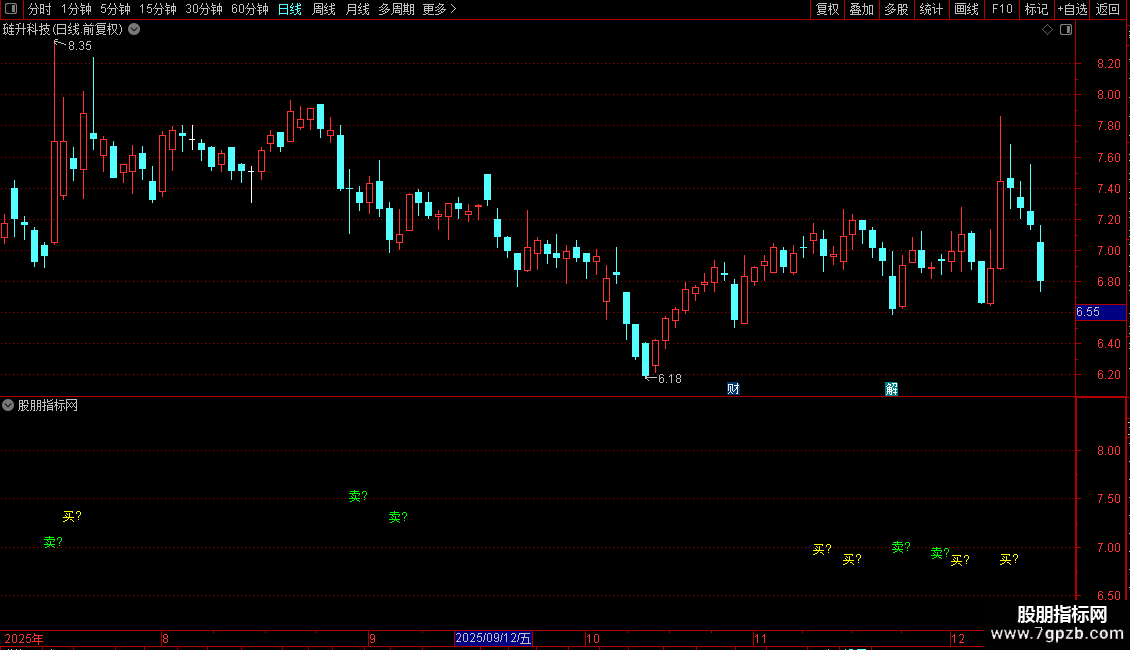This screenshot has height=650, width=1130.
Task: Open the 复权 adjustment menu
Action: pos(827,9)
